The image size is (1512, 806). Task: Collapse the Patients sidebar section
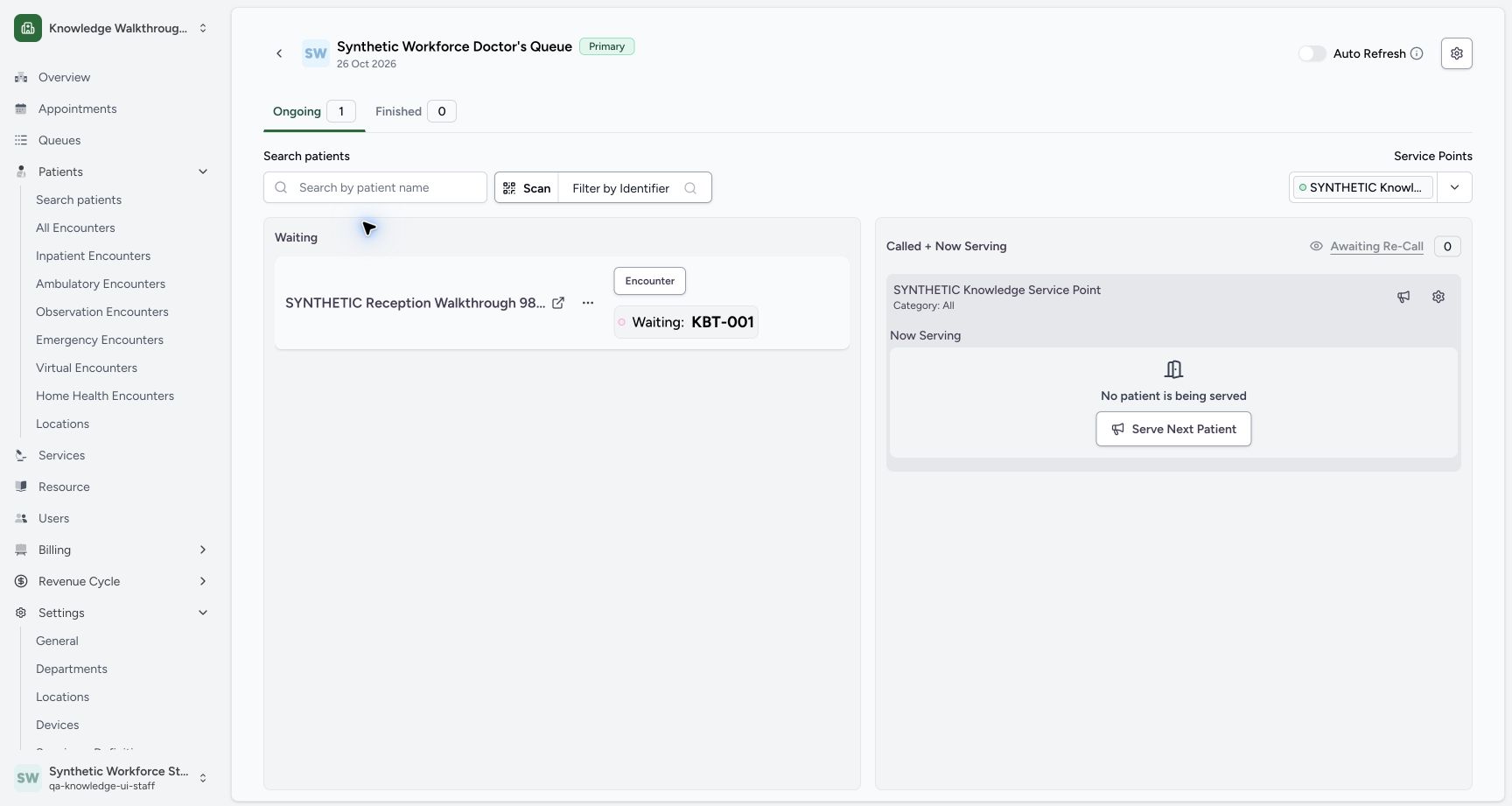[203, 172]
